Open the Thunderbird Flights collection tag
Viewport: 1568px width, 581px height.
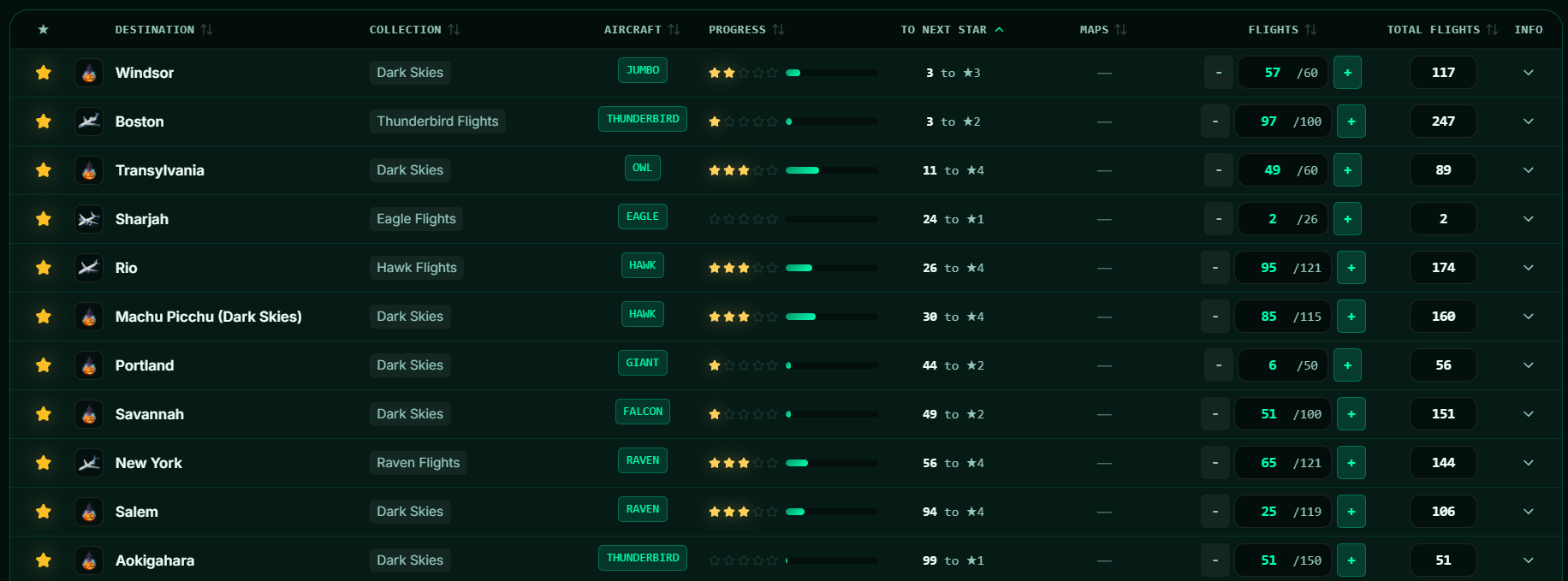(x=437, y=122)
